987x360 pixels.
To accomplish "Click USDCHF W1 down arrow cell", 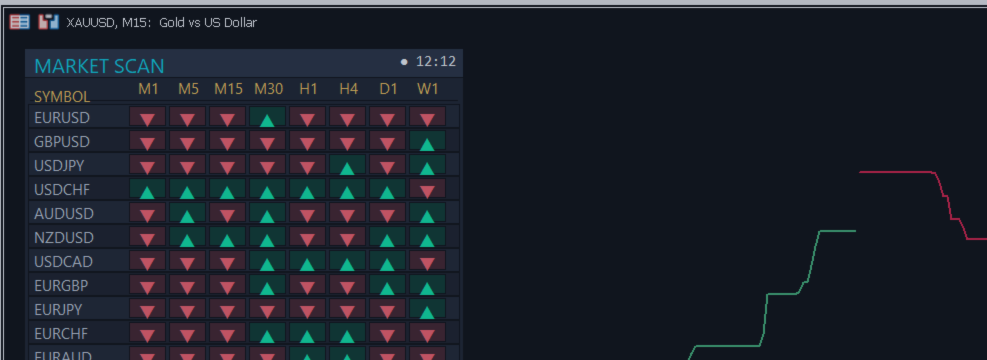I will [x=427, y=189].
